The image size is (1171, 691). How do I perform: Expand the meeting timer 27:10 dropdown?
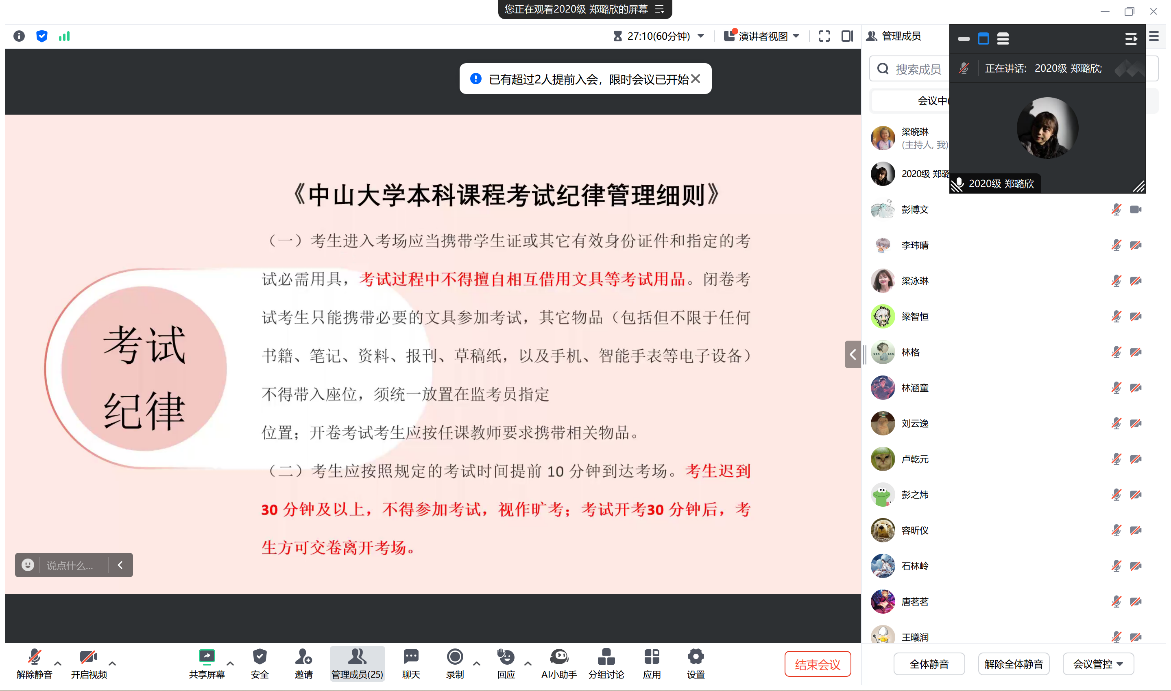[x=700, y=36]
